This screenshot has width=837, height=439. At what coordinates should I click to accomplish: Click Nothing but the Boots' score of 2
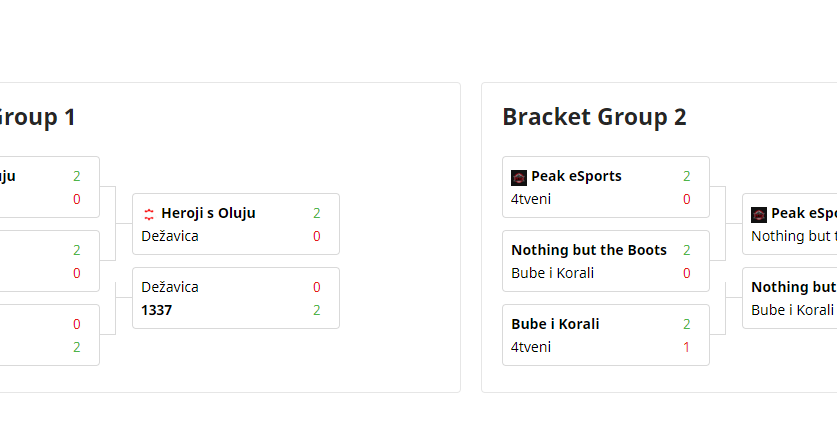[x=687, y=250]
